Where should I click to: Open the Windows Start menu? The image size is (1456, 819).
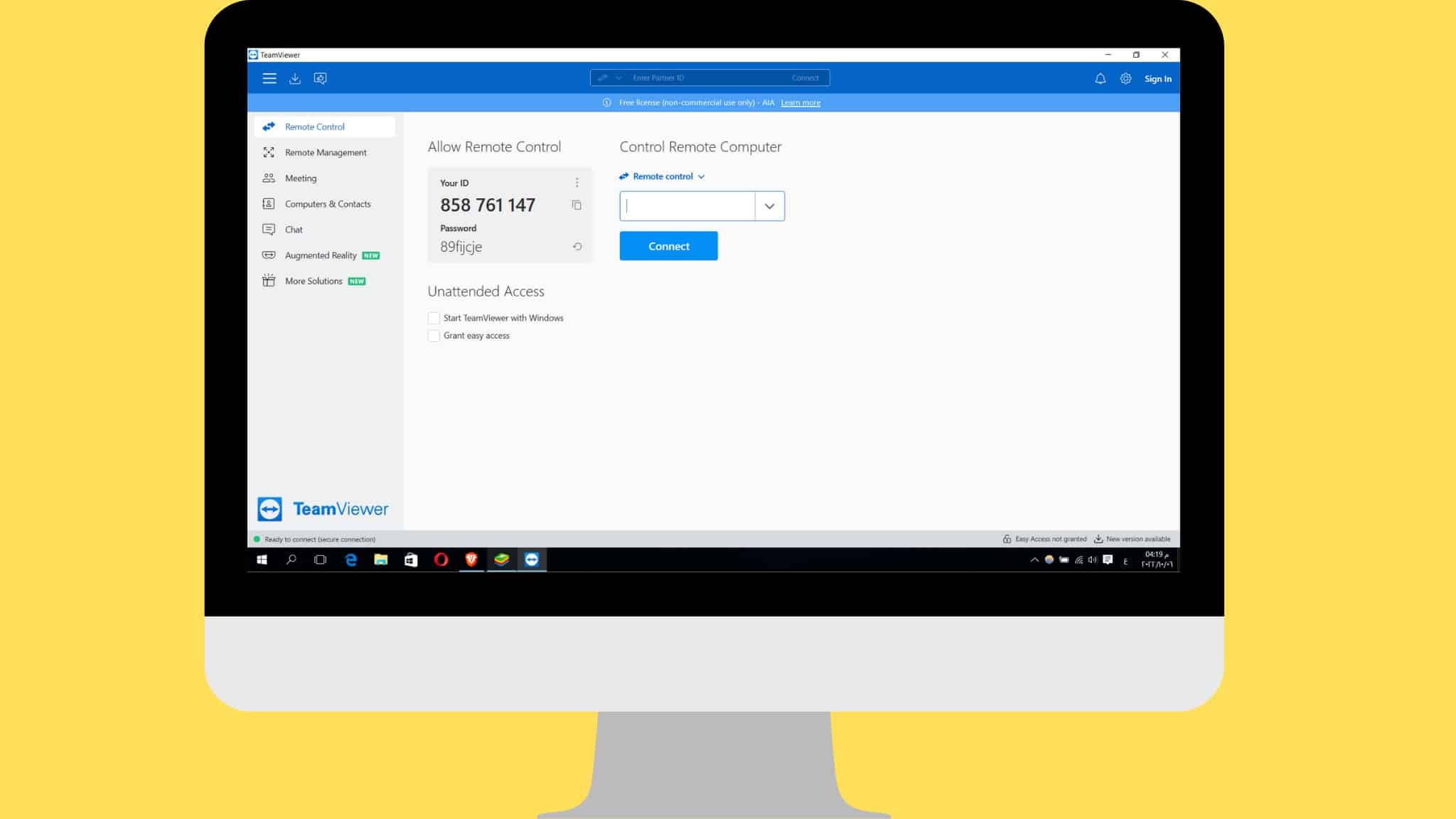click(x=262, y=560)
